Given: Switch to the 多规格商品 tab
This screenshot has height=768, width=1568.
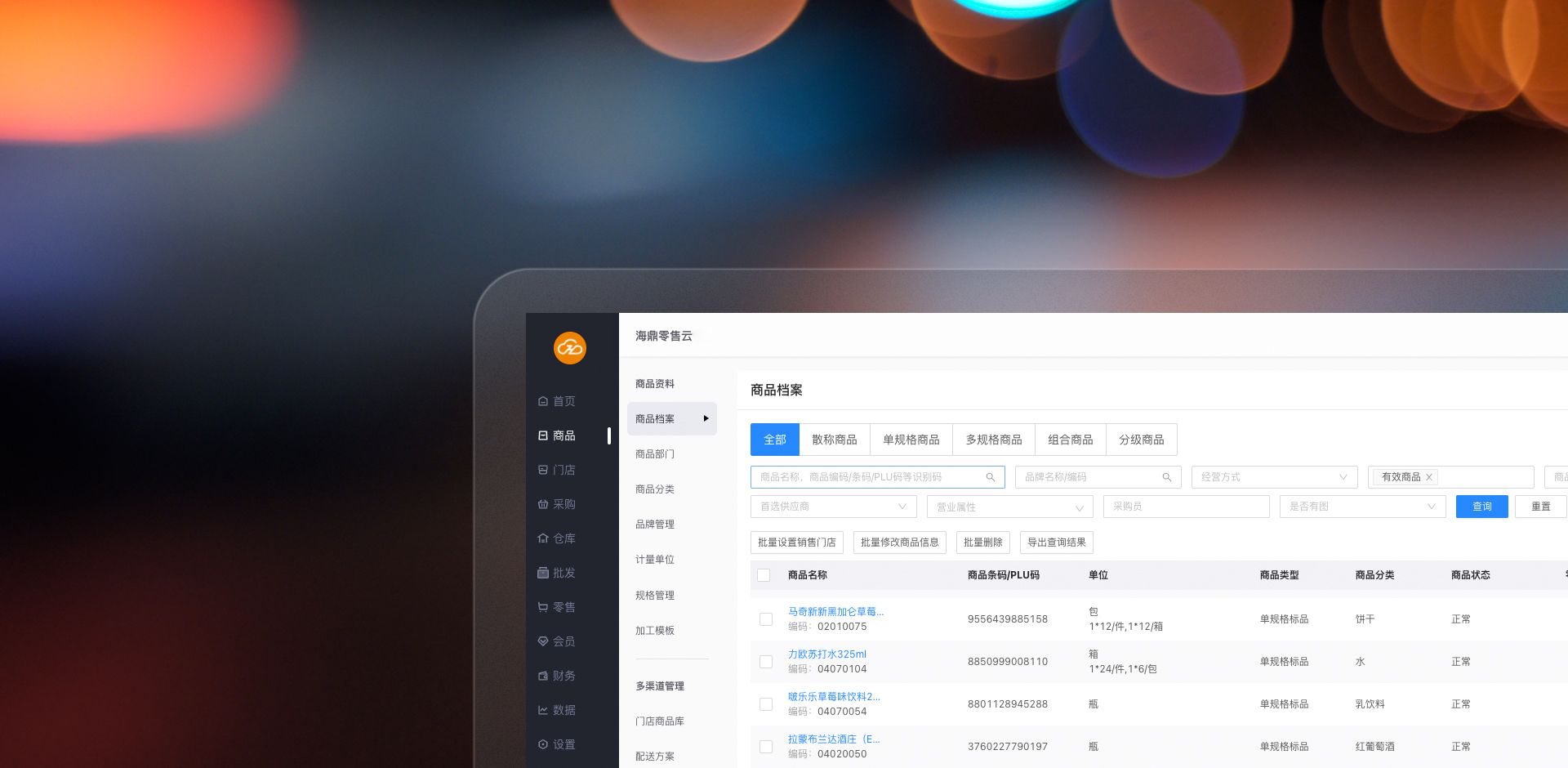Looking at the screenshot, I should click(994, 440).
